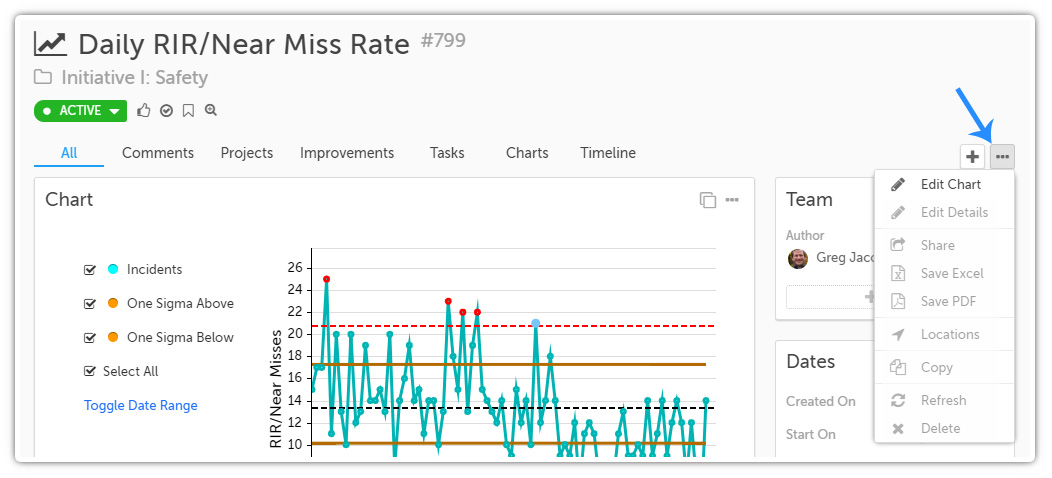This screenshot has width=1052, height=478.
Task: Close the top-right ellipsis menu button
Action: pos(1002,156)
